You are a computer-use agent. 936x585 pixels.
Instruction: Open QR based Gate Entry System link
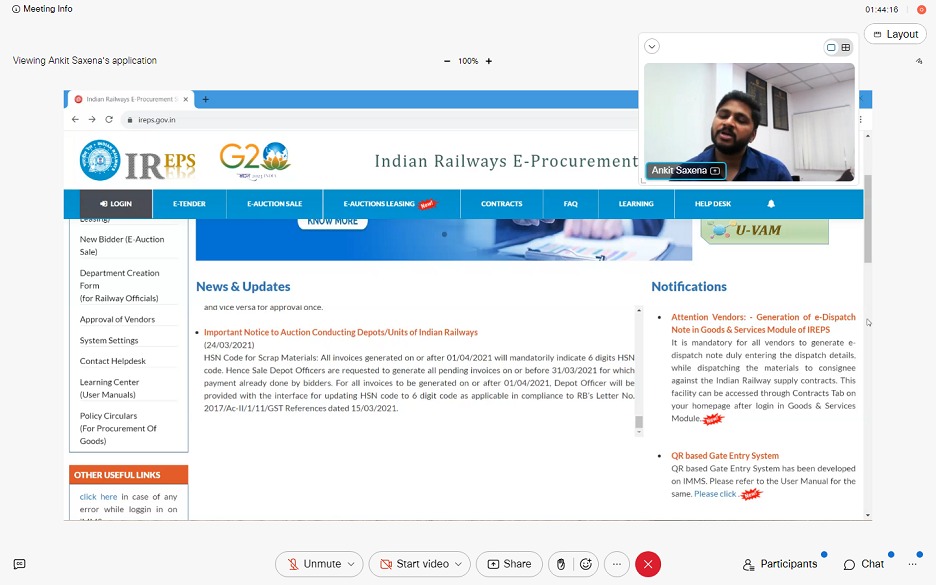pyautogui.click(x=725, y=455)
